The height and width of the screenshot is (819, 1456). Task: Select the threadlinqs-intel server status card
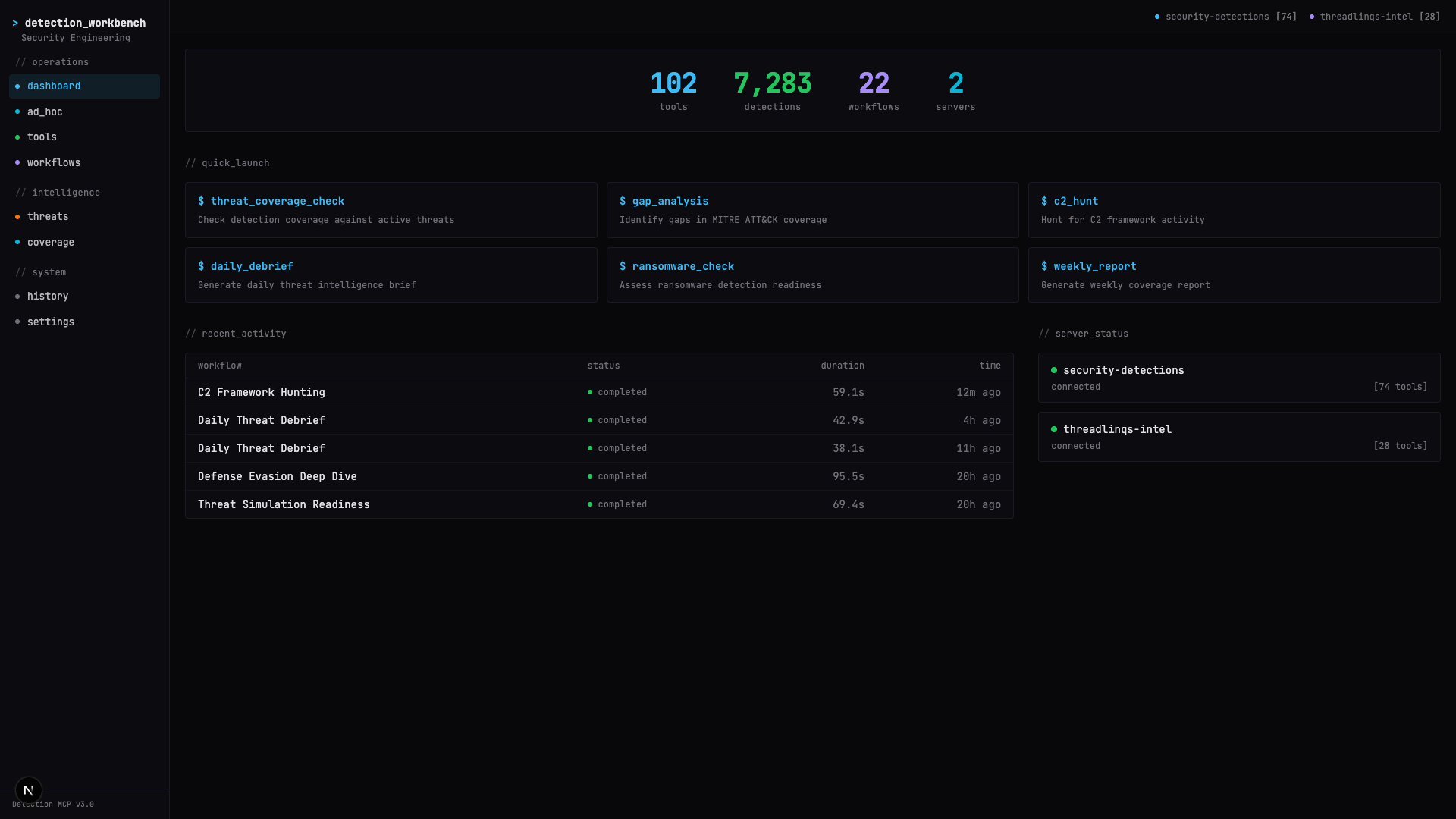point(1239,437)
